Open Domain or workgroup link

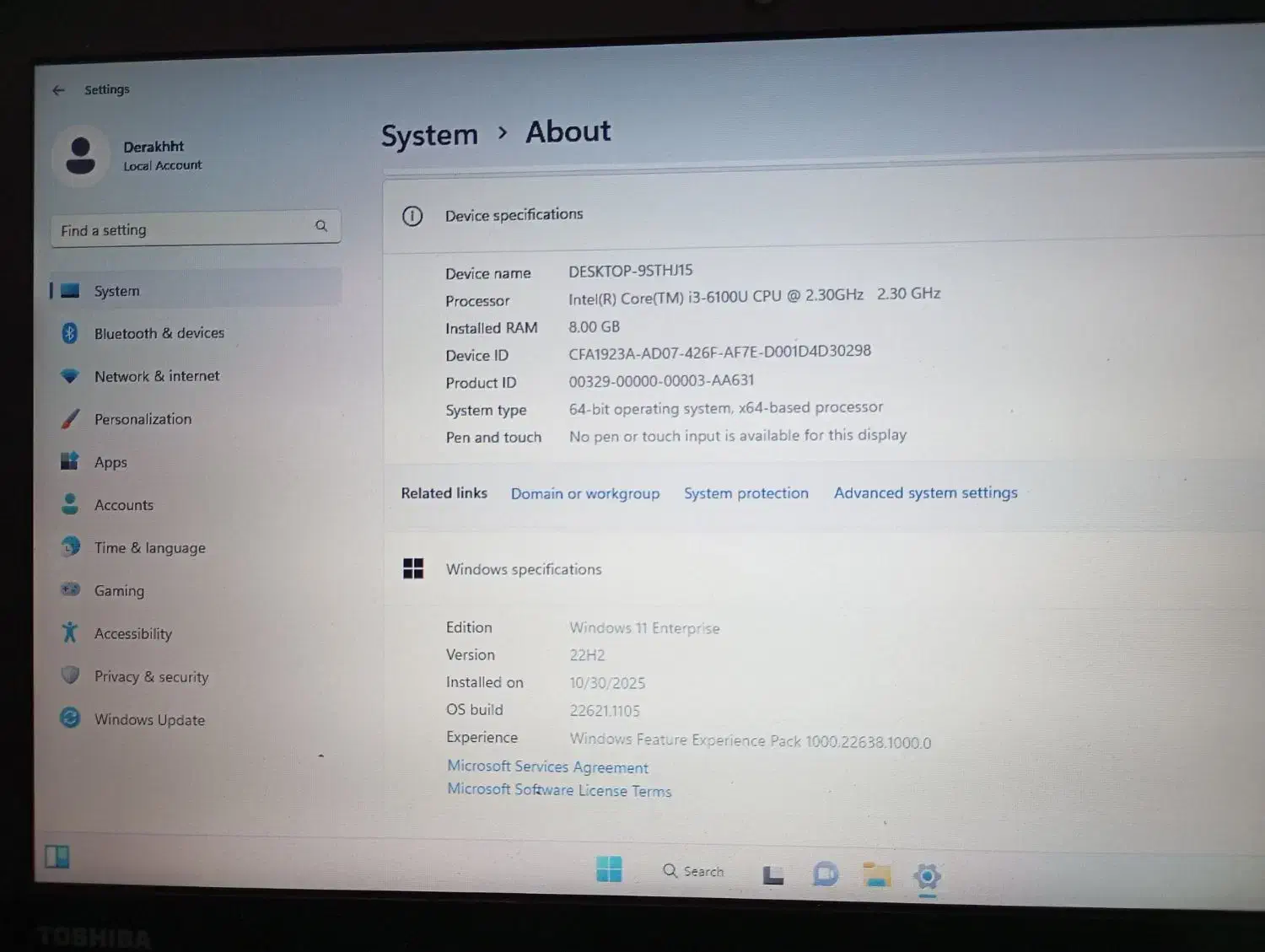point(584,493)
